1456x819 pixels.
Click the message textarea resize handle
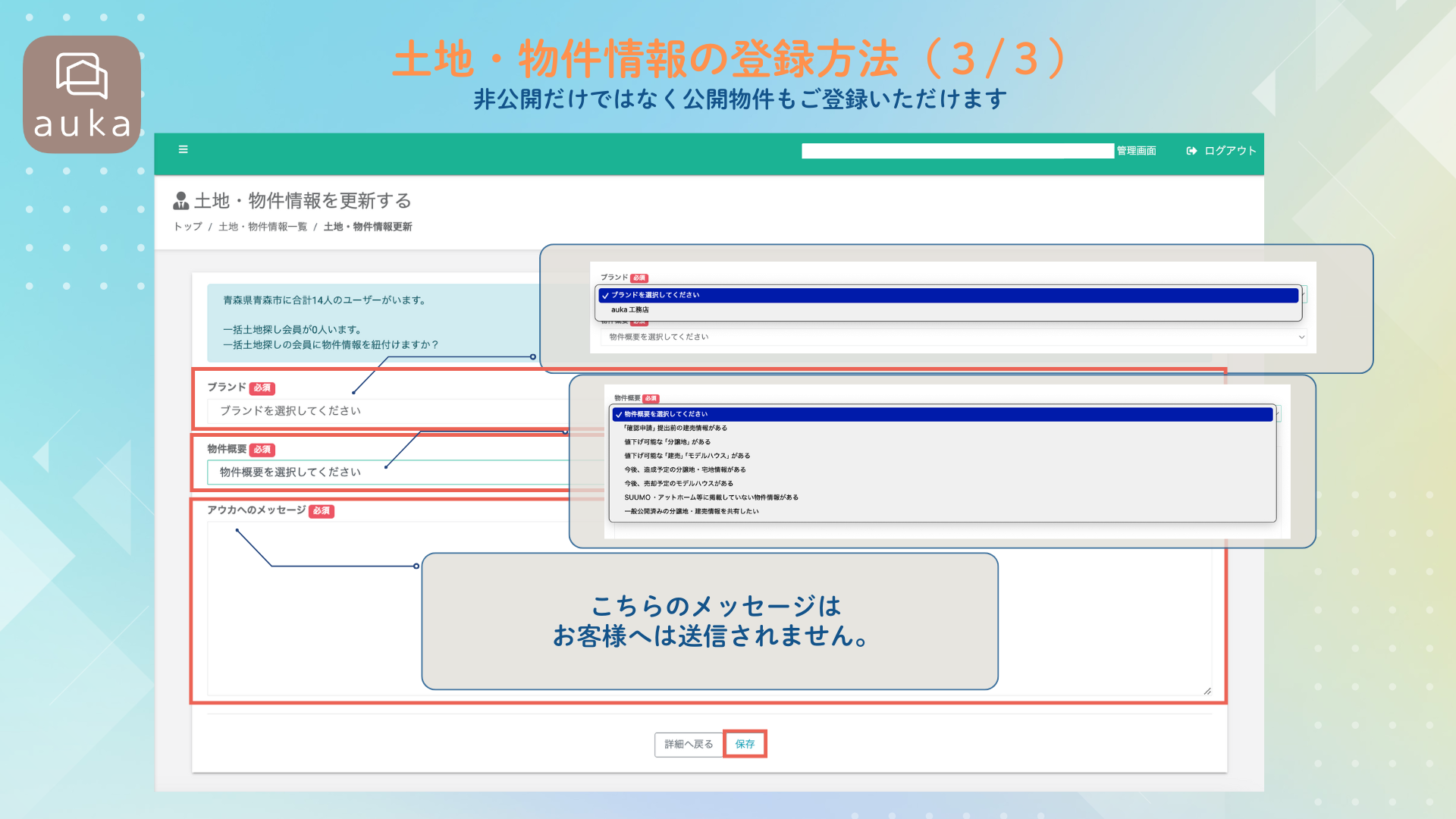(1207, 691)
